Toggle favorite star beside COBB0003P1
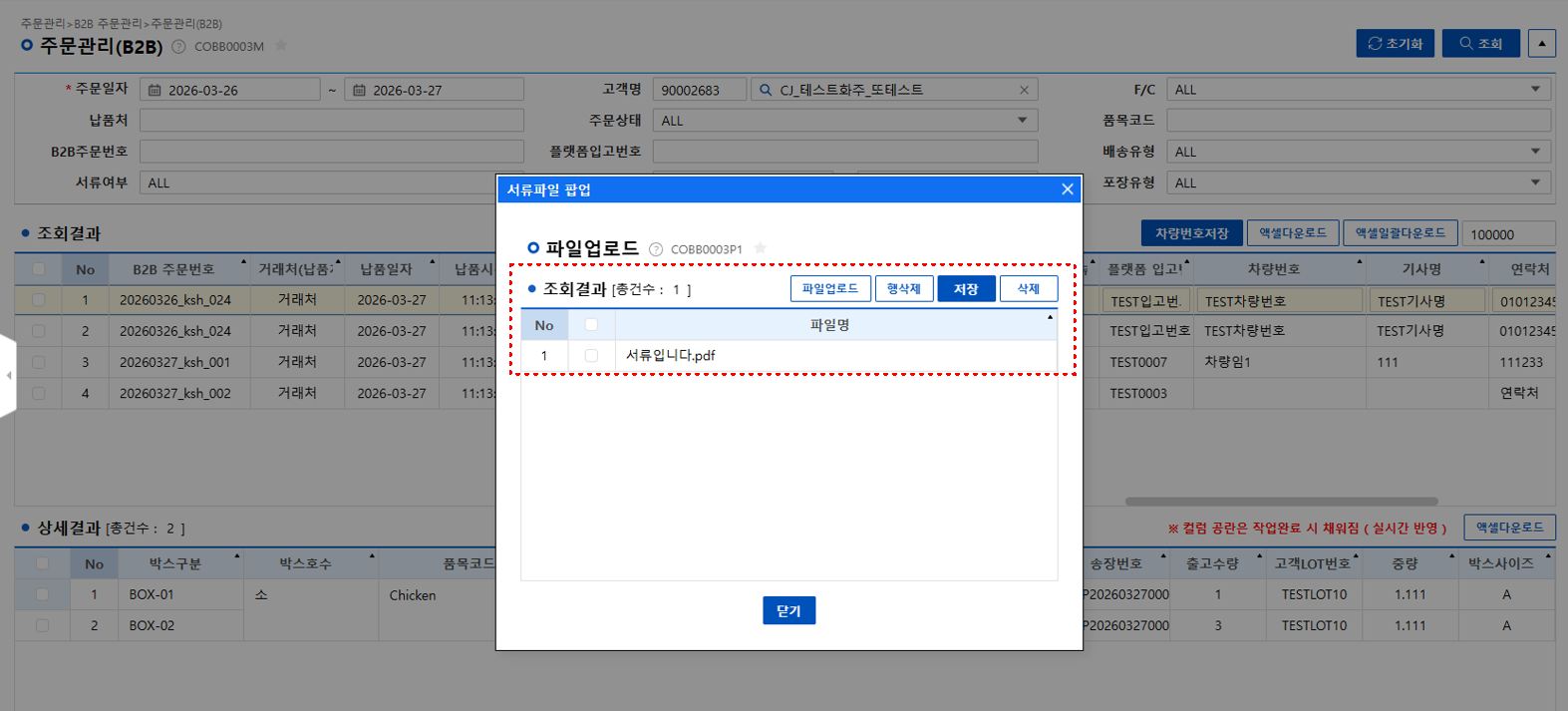Viewport: 1568px width, 711px height. click(760, 248)
